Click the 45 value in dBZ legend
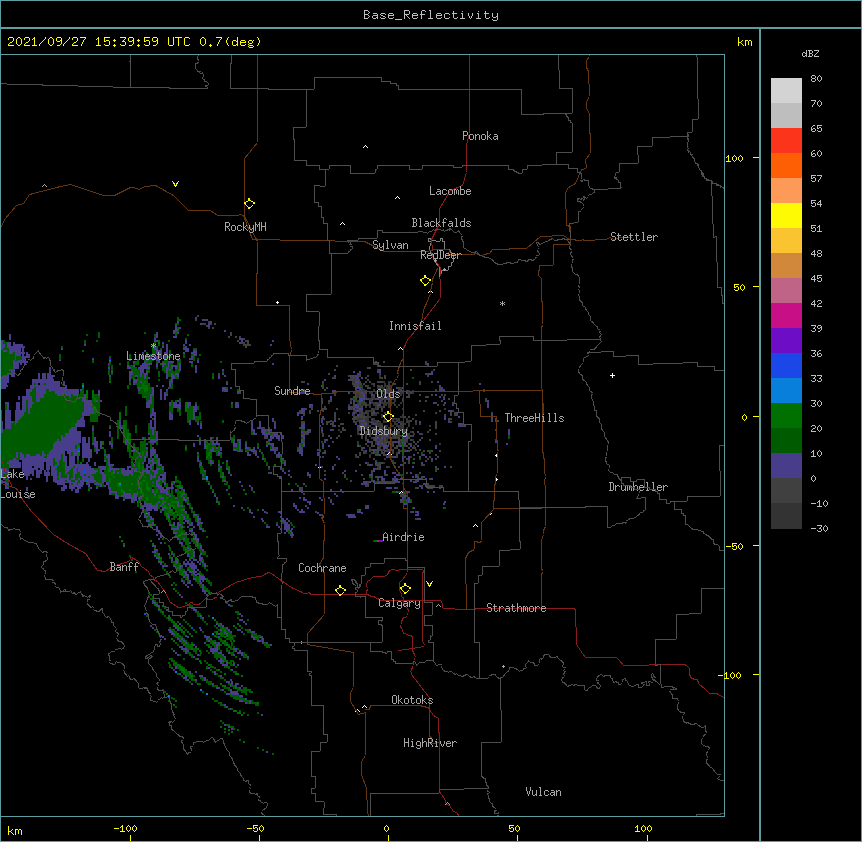 click(x=816, y=279)
